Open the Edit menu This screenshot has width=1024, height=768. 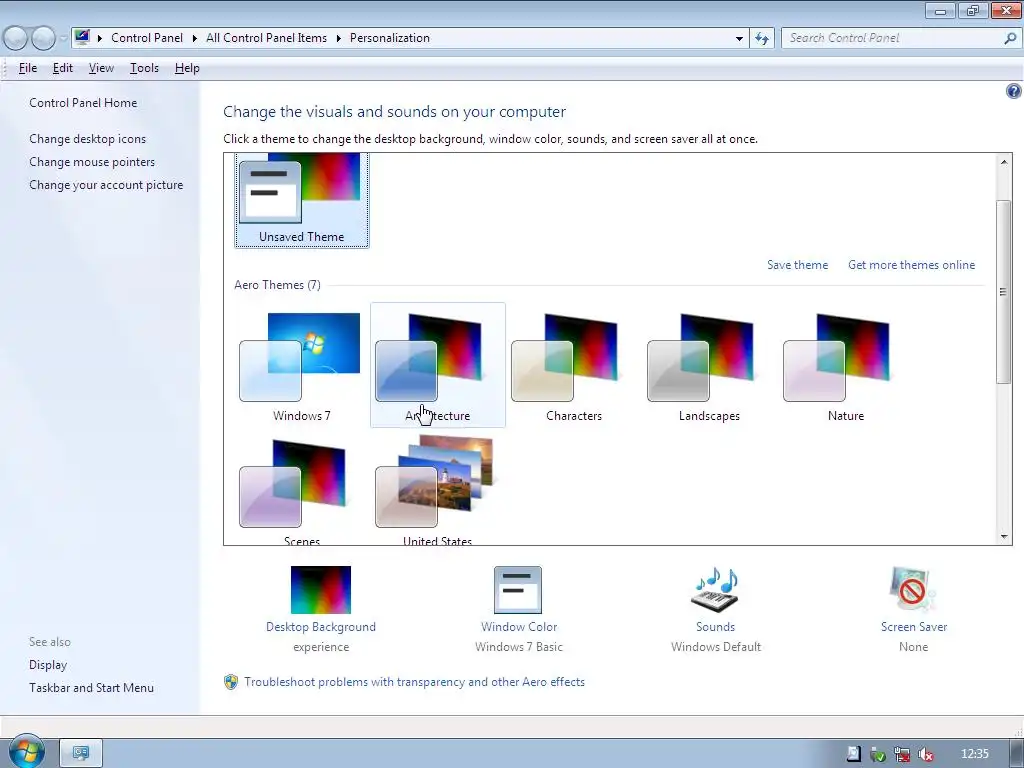63,68
